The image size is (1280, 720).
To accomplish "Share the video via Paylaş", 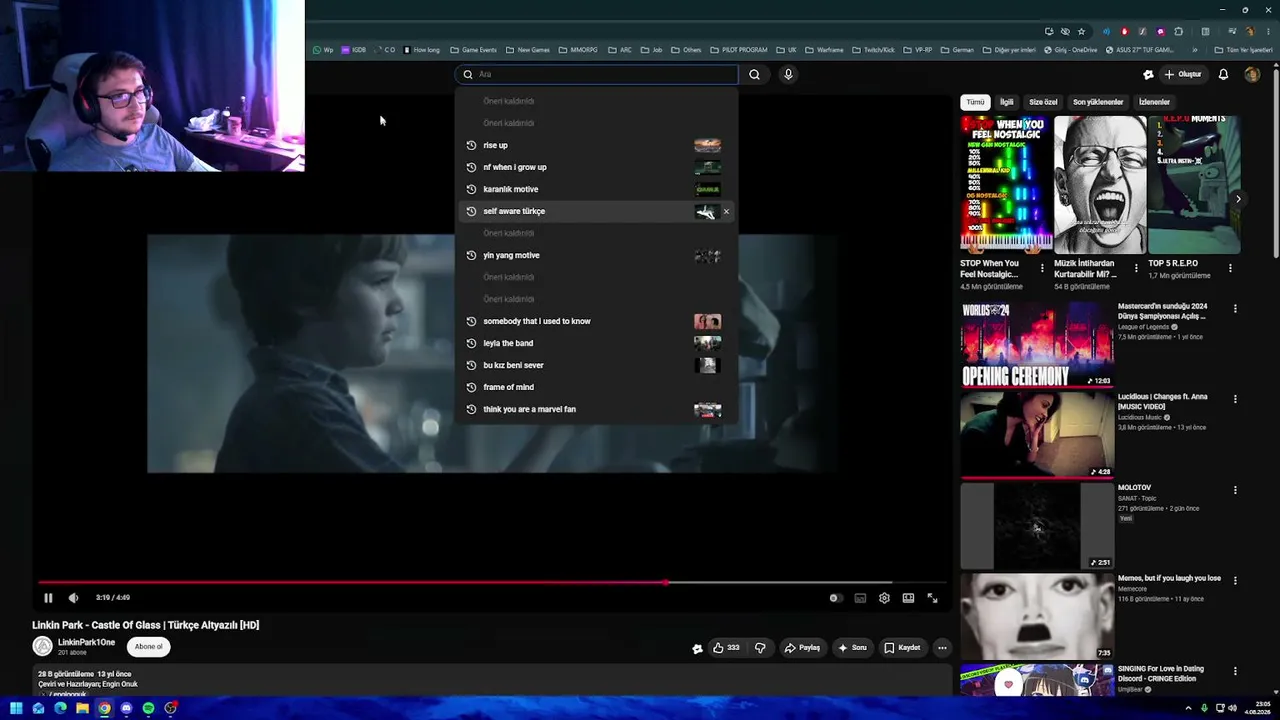I will (802, 648).
